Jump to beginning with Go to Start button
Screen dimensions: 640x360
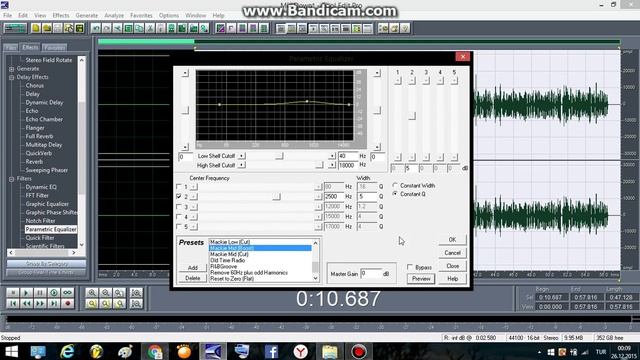[13, 303]
